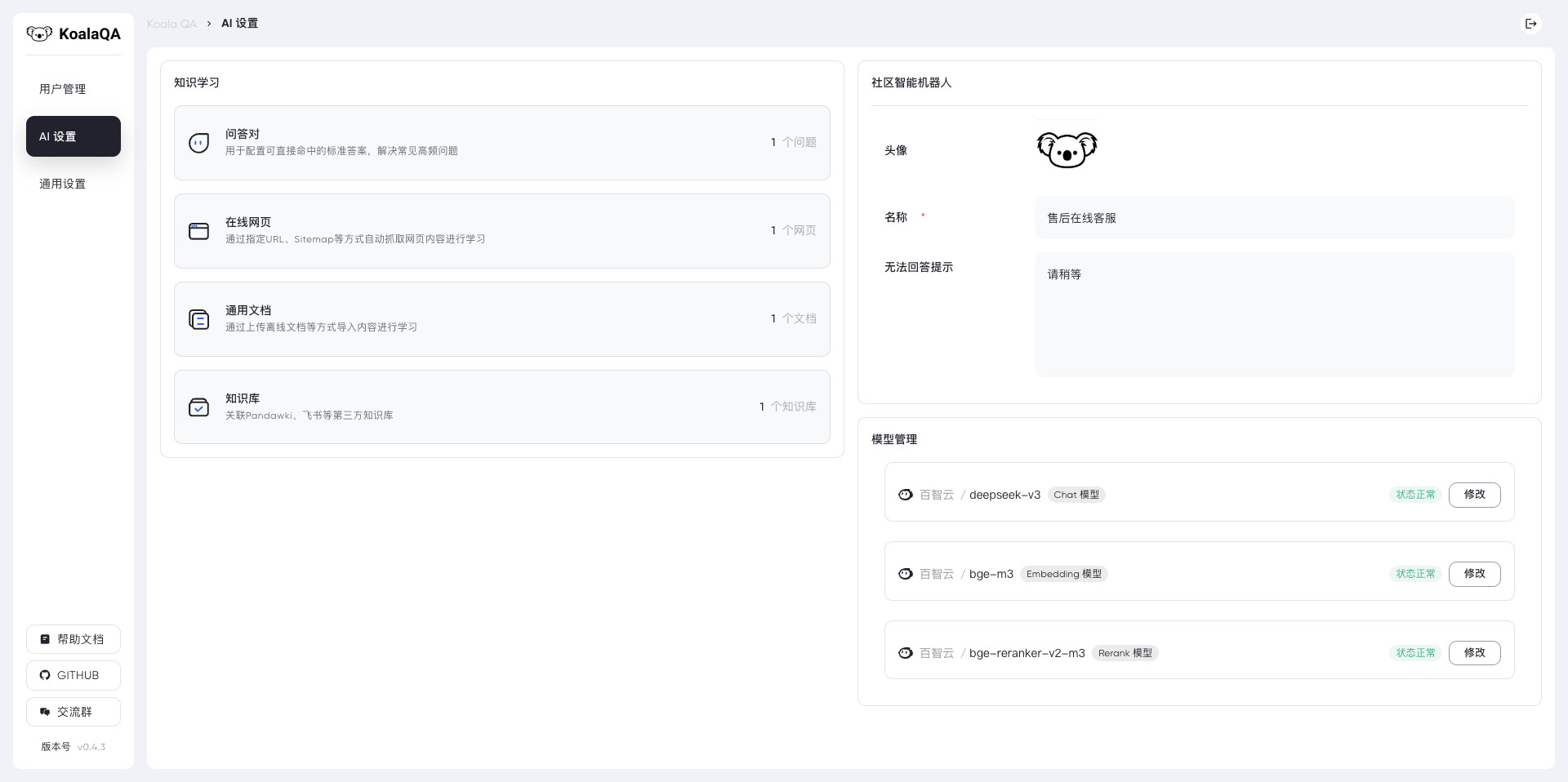Click the document icon on 帮助文档 button
1568x782 pixels.
(x=46, y=639)
